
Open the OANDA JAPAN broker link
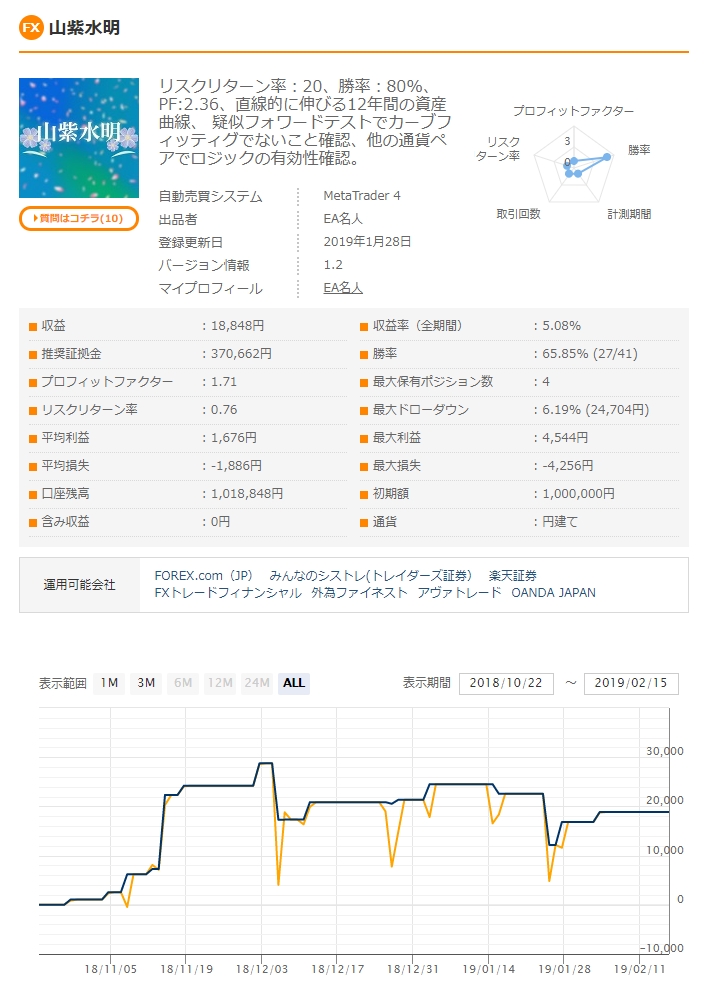553,593
